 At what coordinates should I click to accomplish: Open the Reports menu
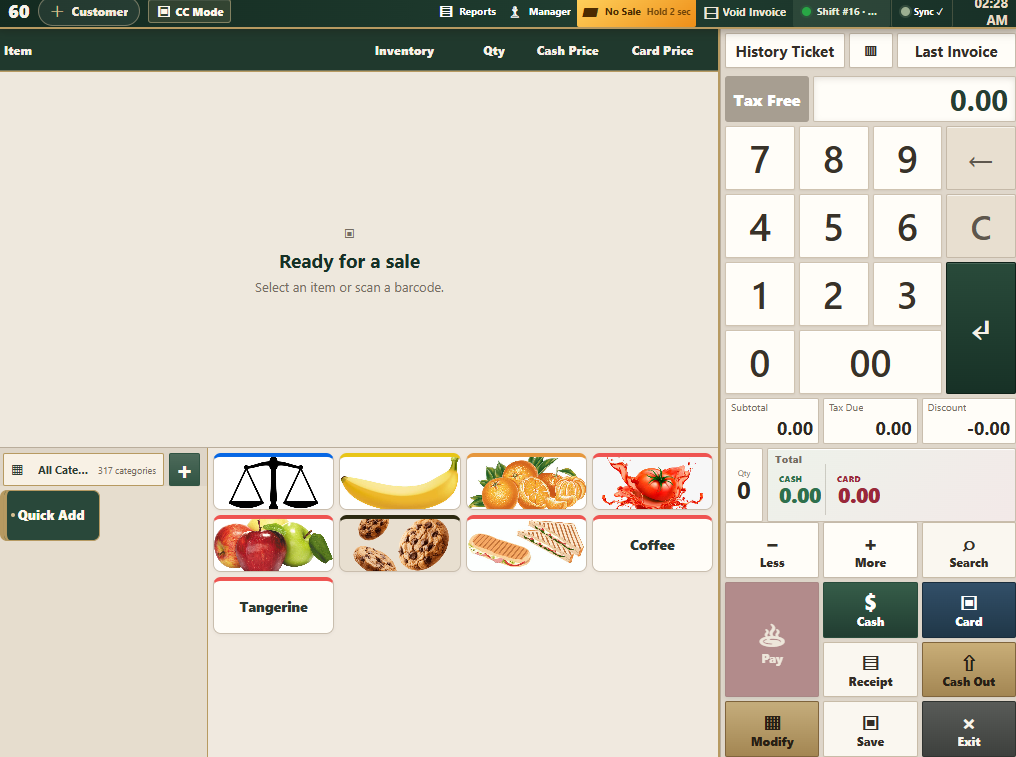468,12
